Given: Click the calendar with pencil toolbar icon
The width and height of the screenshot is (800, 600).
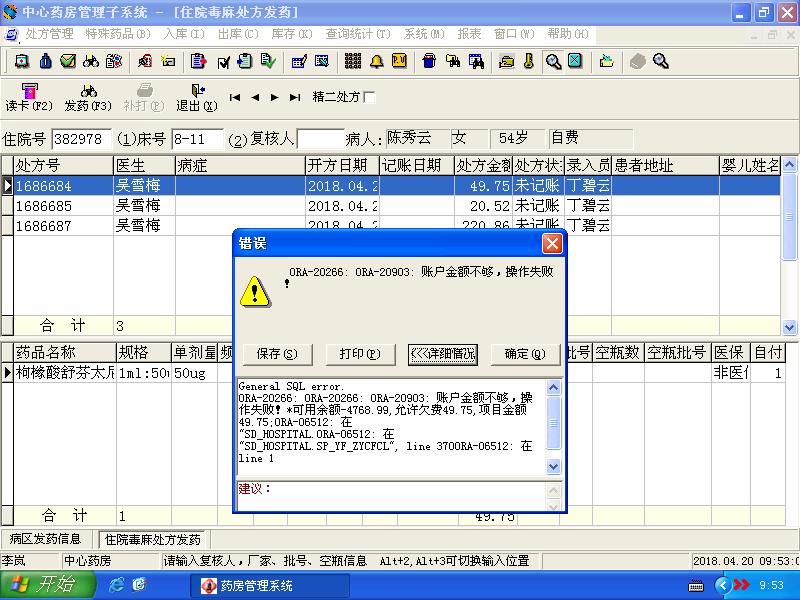Looking at the screenshot, I should 299,61.
